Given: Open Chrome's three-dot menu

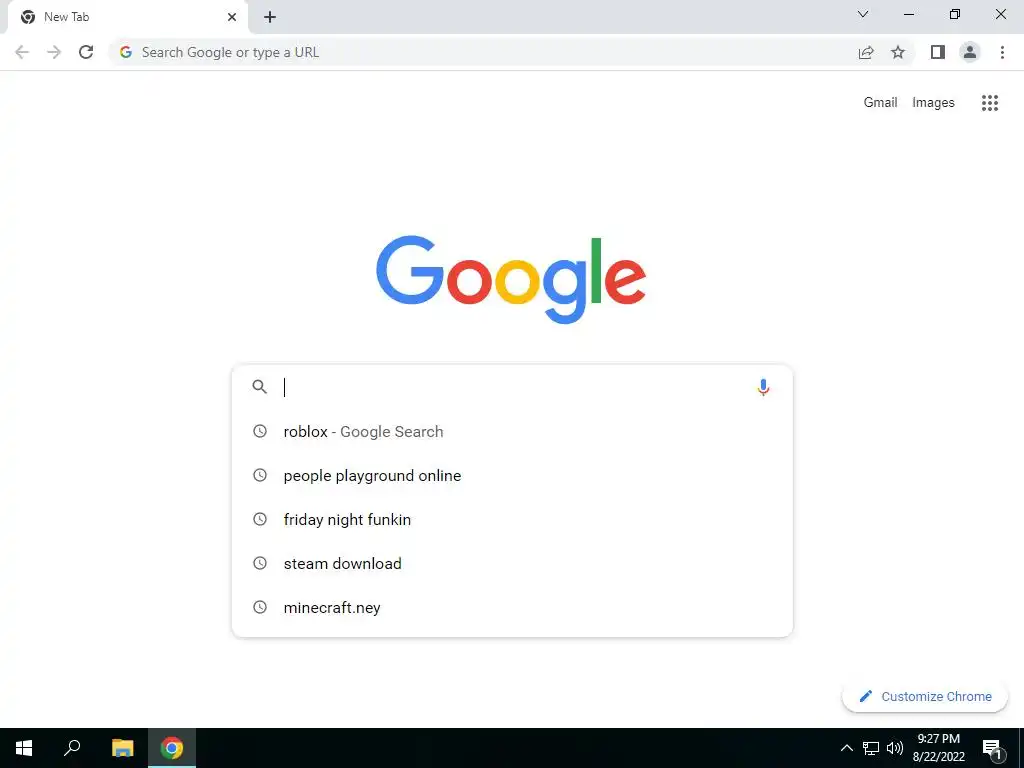Looking at the screenshot, I should click(1002, 52).
